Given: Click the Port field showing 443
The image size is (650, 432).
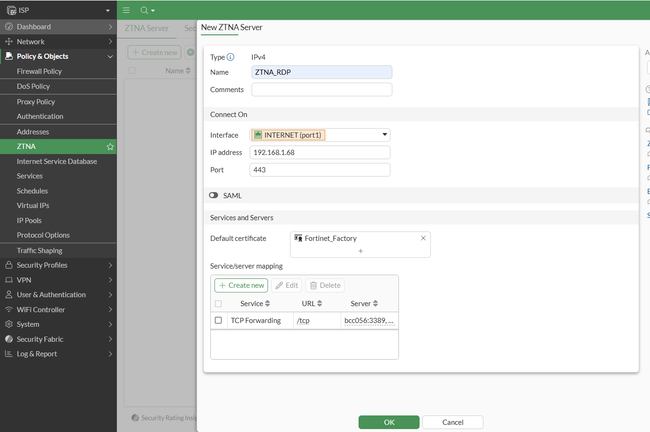Looking at the screenshot, I should pyautogui.click(x=320, y=170).
